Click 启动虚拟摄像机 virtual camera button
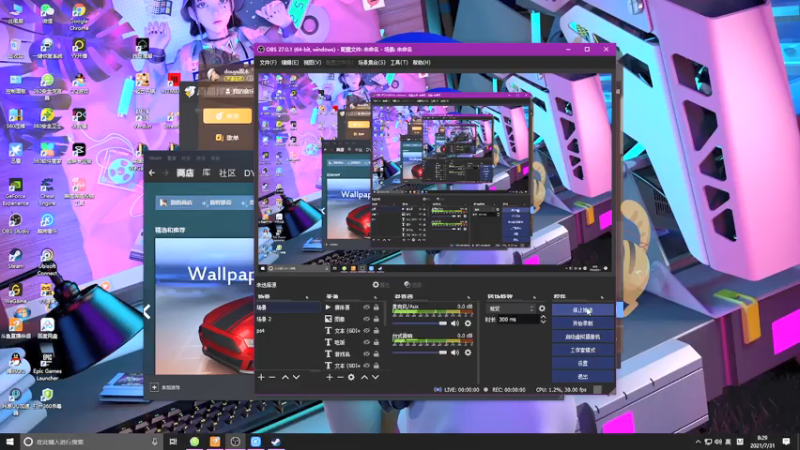This screenshot has height=450, width=800. click(583, 337)
